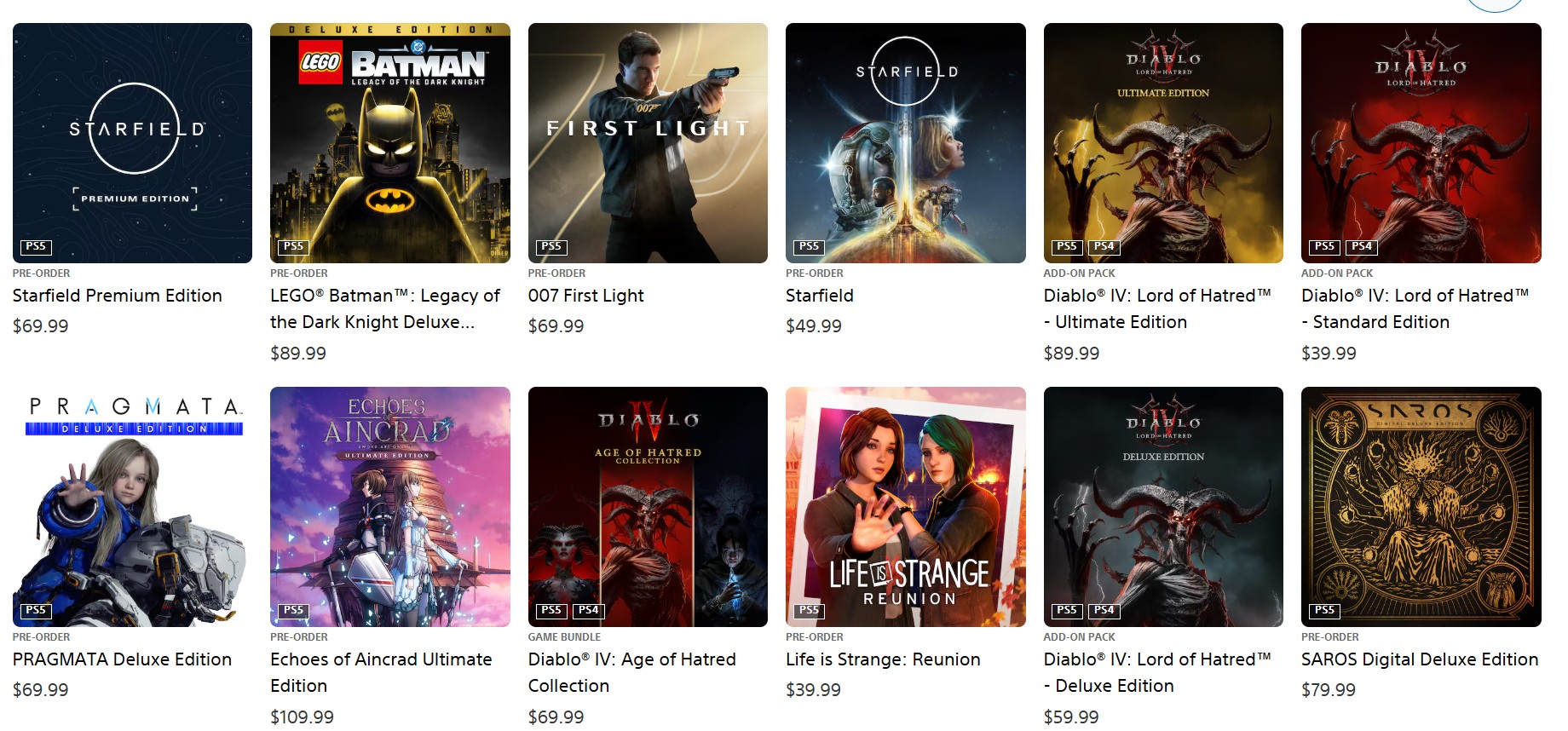
Task: Click the PS4 badge on Diablo Standard Edition
Action: (1362, 247)
